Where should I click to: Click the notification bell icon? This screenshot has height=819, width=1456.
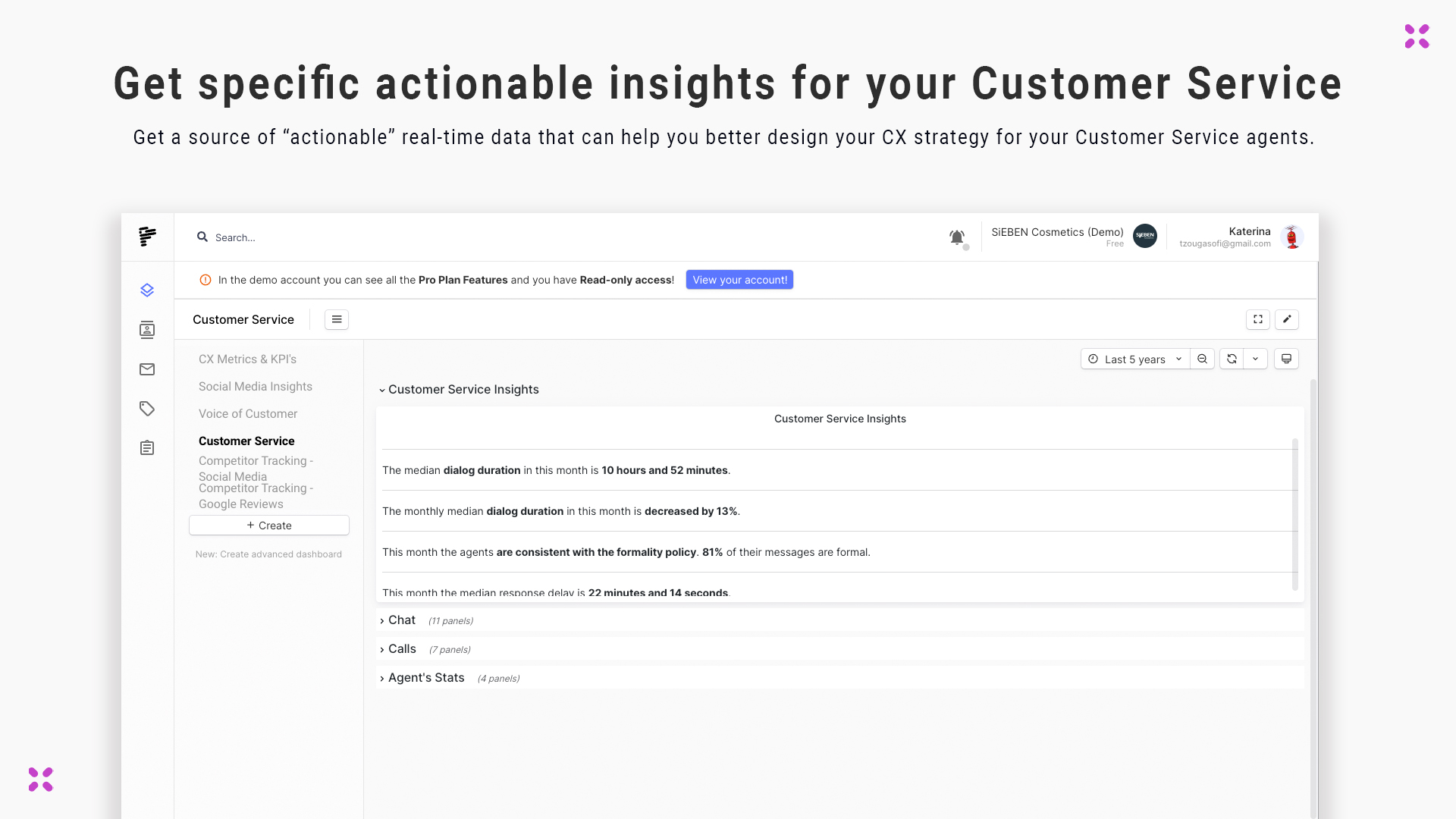[957, 237]
